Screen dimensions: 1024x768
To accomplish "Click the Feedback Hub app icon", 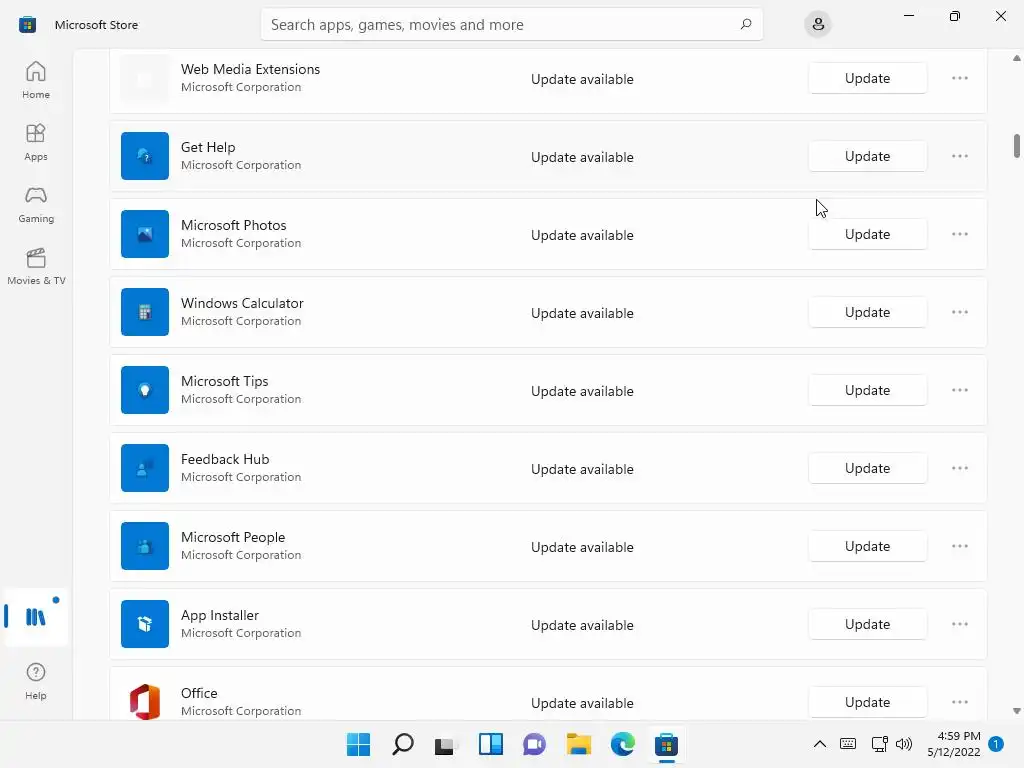I will (145, 468).
